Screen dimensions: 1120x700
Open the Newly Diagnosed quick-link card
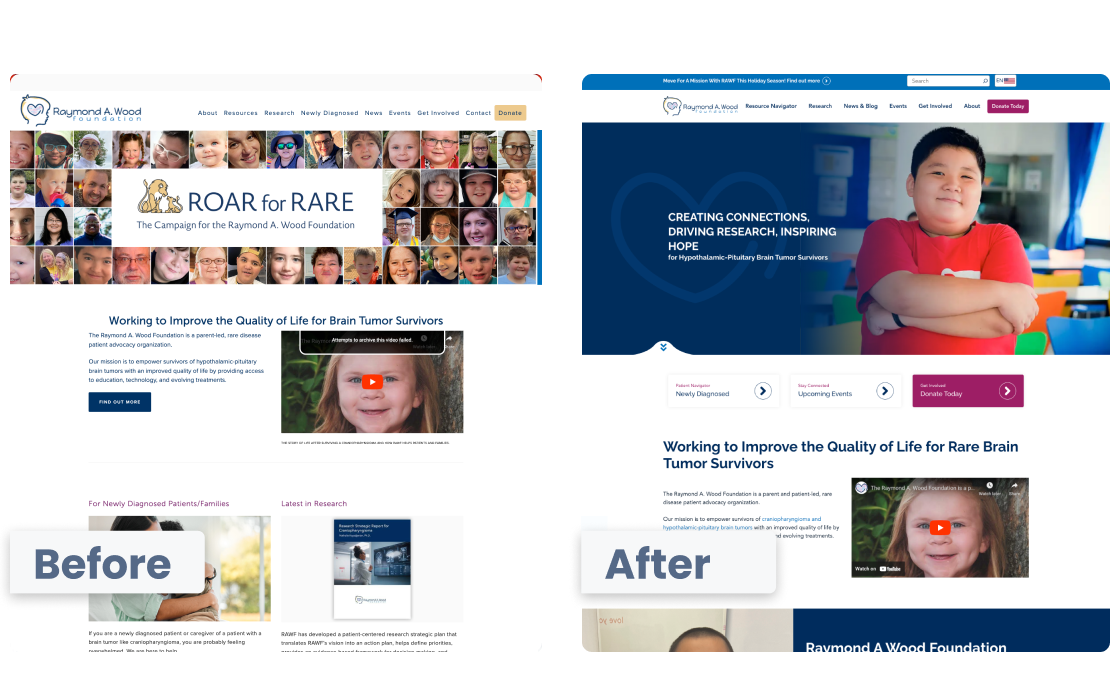pyautogui.click(x=722, y=391)
